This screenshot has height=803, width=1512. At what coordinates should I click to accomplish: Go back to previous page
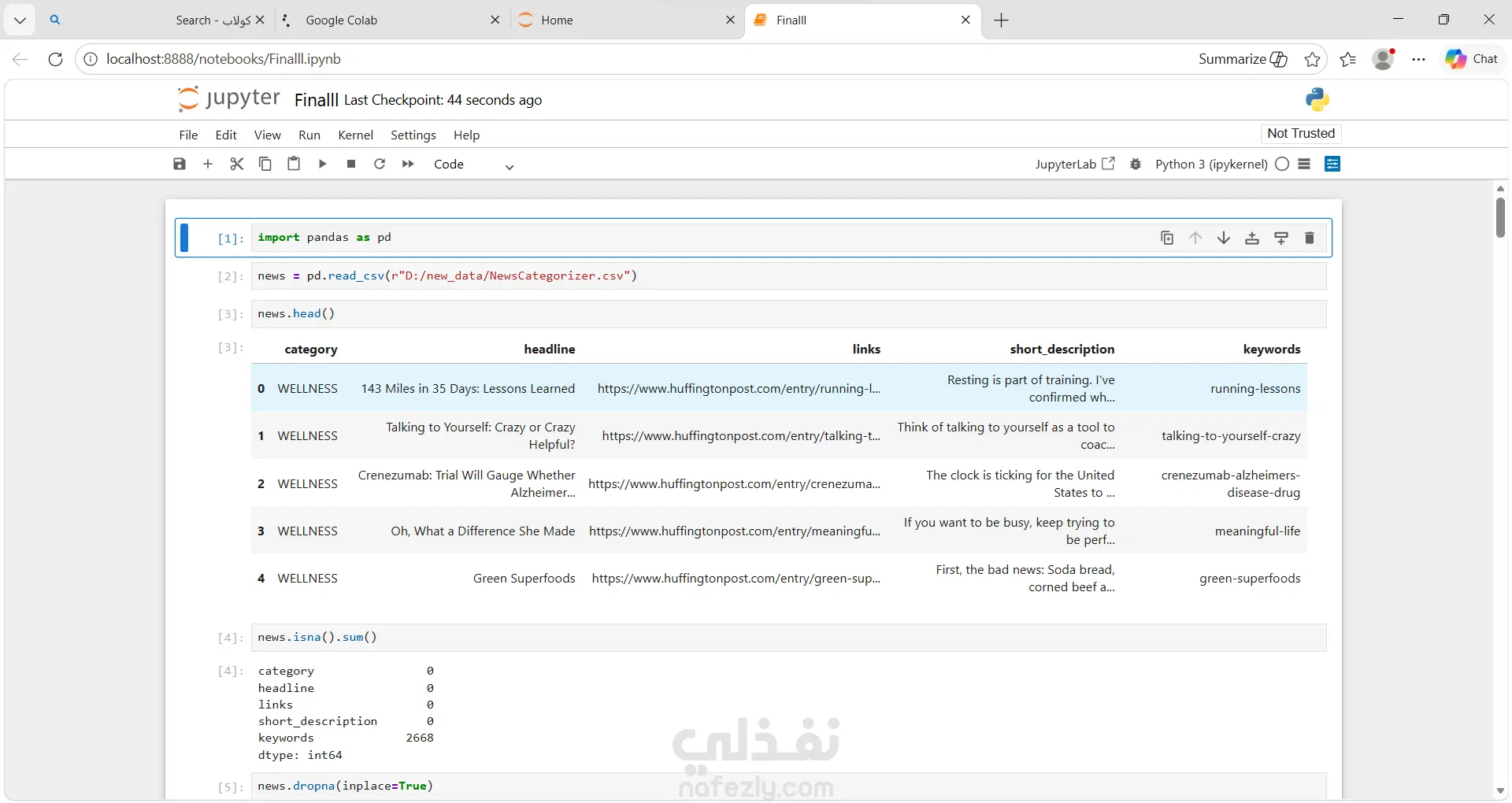pyautogui.click(x=20, y=59)
